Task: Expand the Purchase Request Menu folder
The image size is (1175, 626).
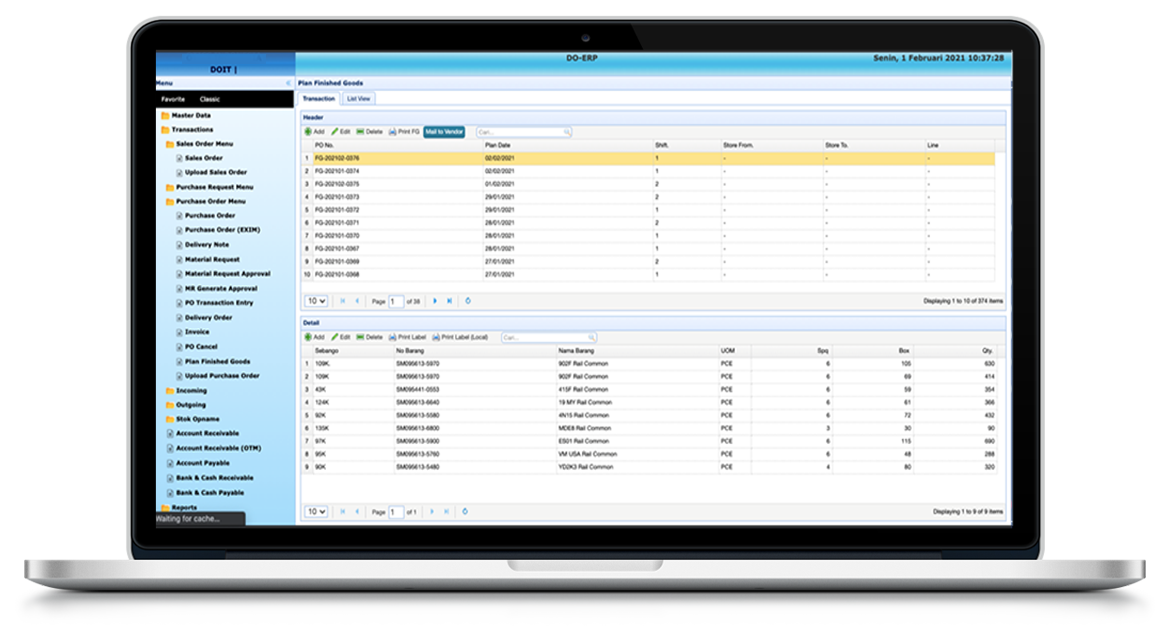Action: coord(214,187)
